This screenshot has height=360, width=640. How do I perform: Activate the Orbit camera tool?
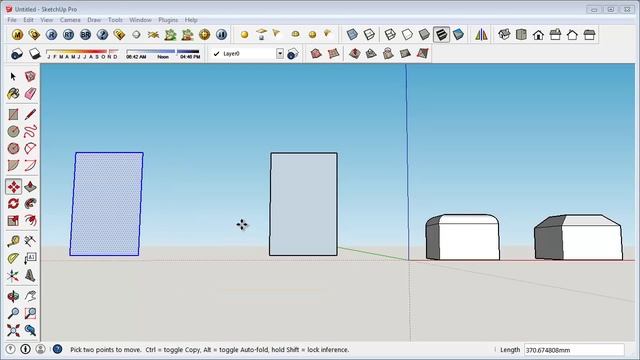[13, 296]
